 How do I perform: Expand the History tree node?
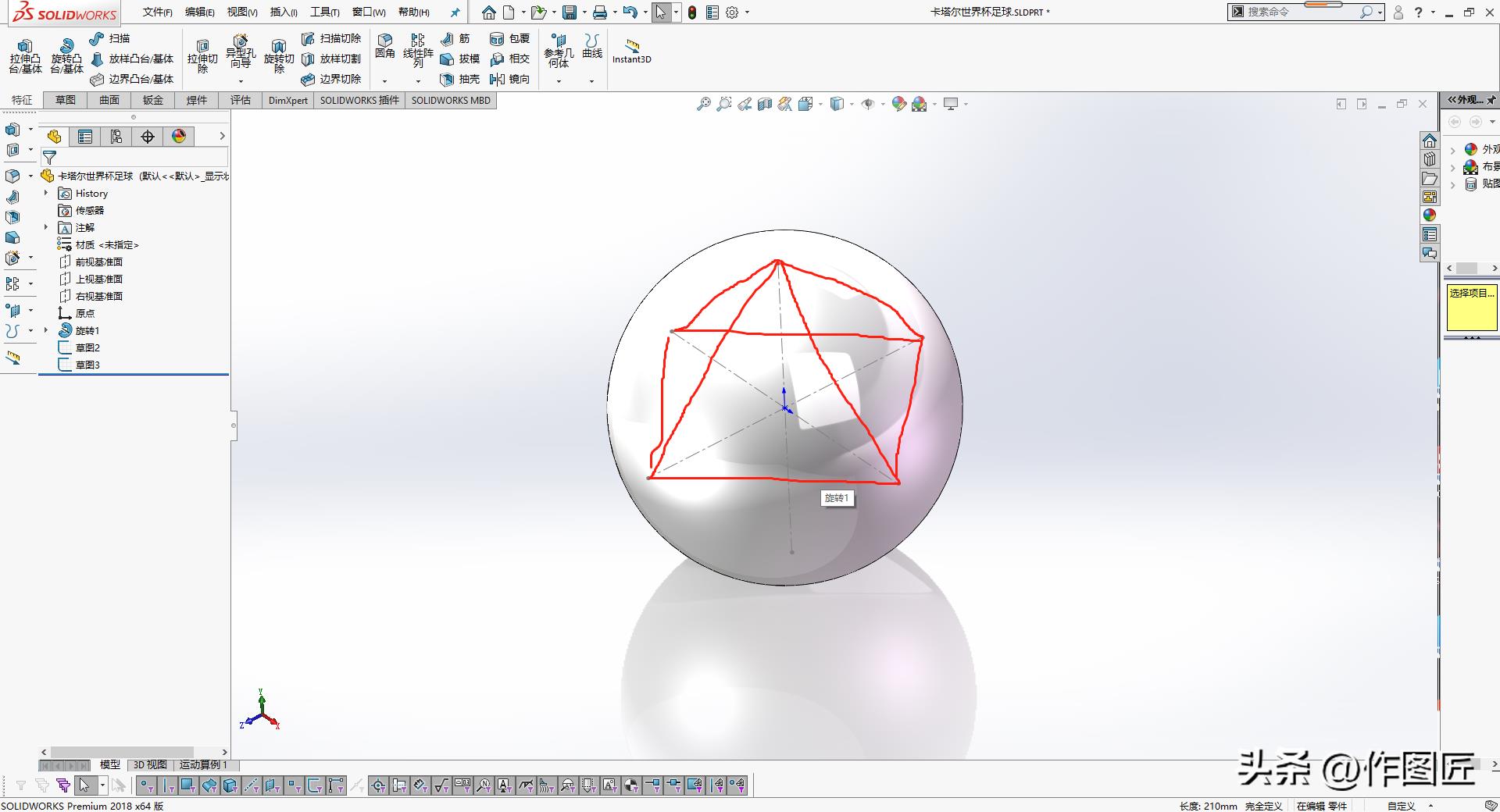[x=46, y=193]
